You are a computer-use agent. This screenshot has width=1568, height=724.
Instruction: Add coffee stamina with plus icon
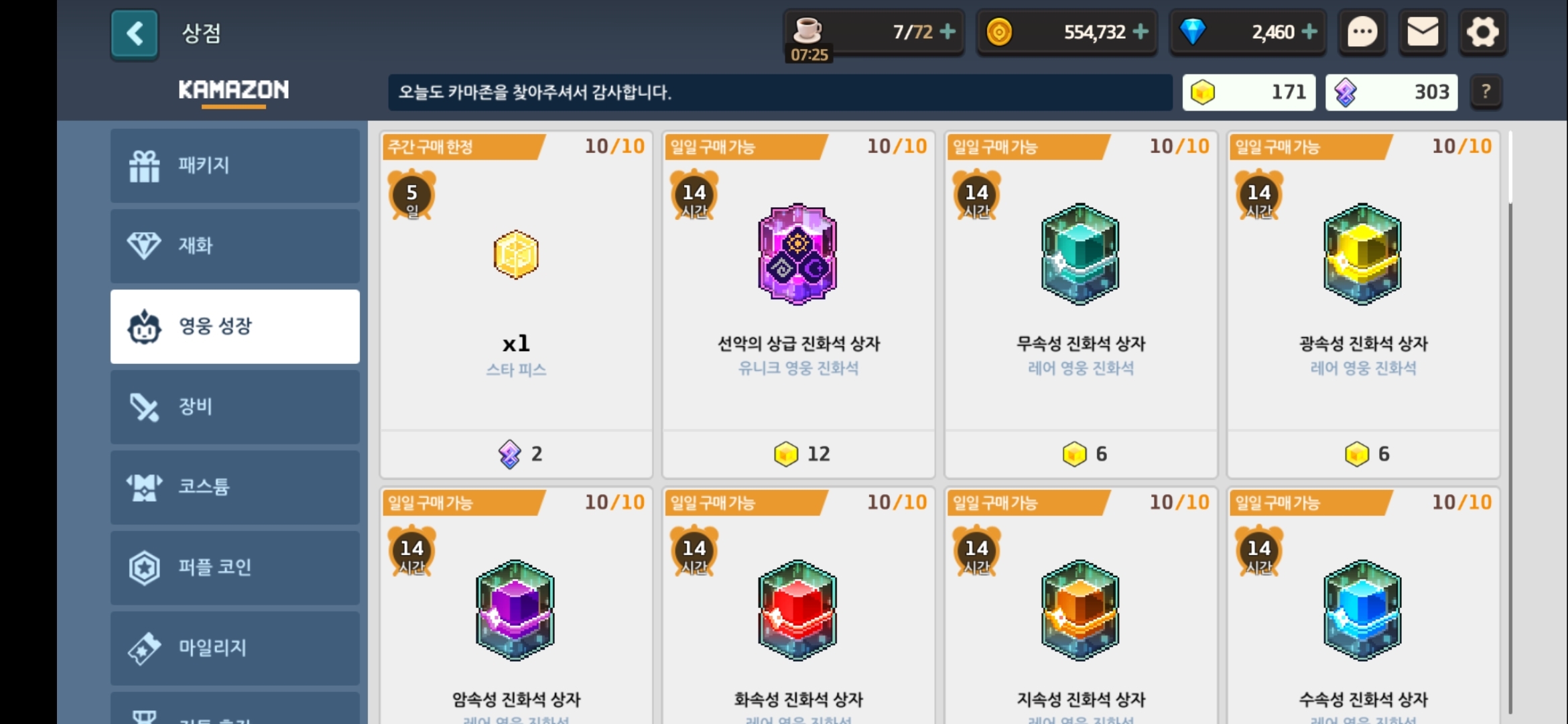click(x=948, y=32)
